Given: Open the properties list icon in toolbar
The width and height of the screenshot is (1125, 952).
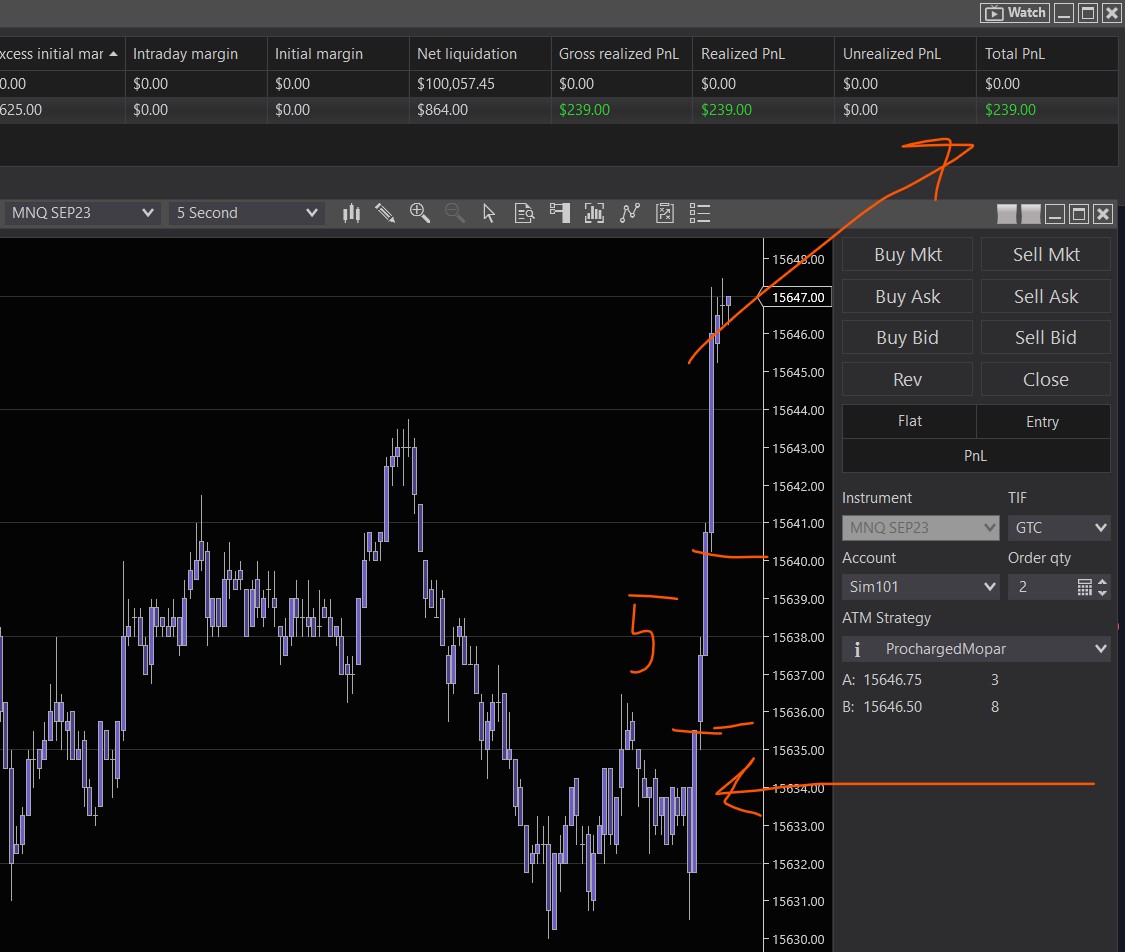Looking at the screenshot, I should tap(700, 213).
